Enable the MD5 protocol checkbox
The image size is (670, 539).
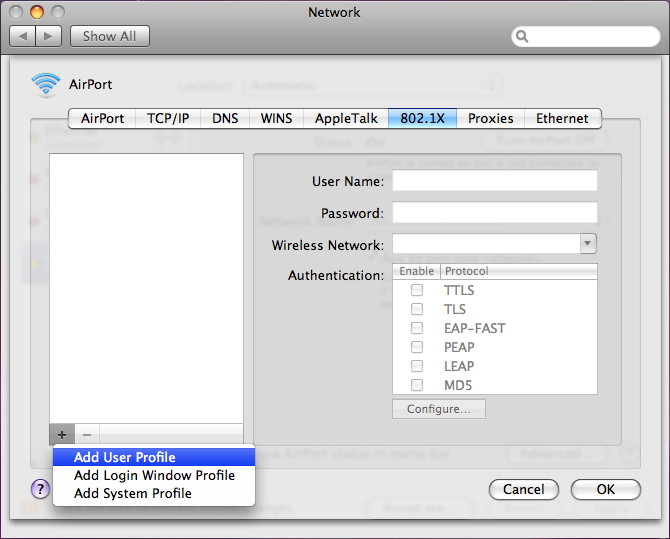click(x=417, y=385)
